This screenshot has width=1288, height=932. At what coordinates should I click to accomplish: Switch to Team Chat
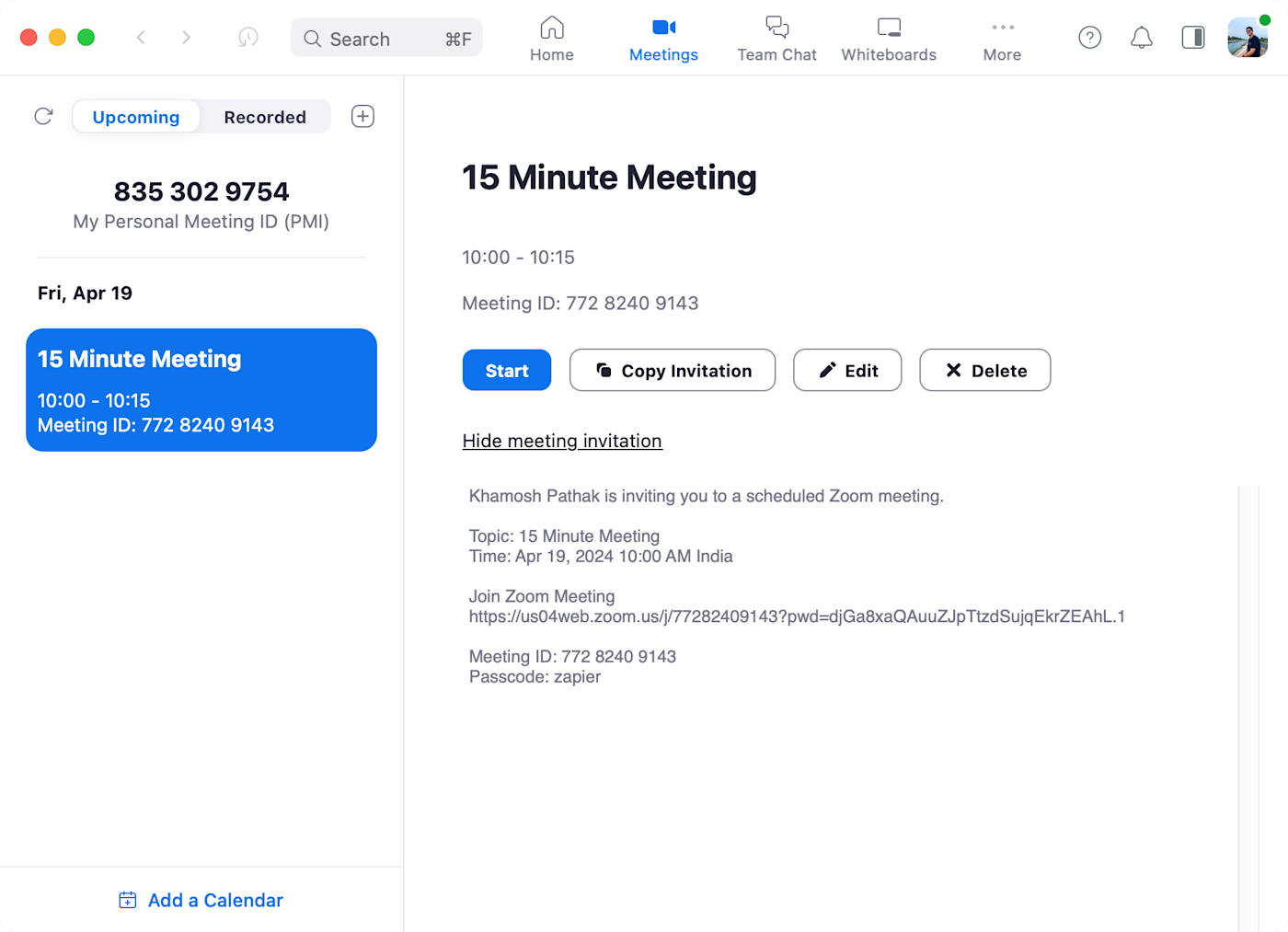(x=777, y=40)
